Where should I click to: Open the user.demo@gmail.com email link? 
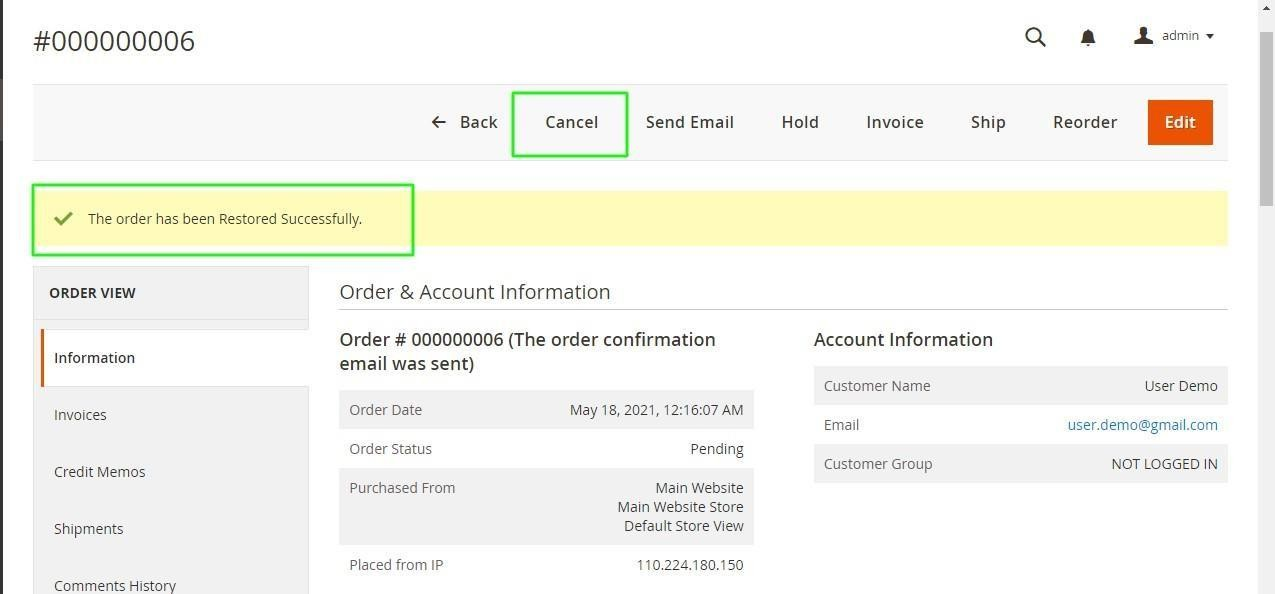[x=1142, y=425]
